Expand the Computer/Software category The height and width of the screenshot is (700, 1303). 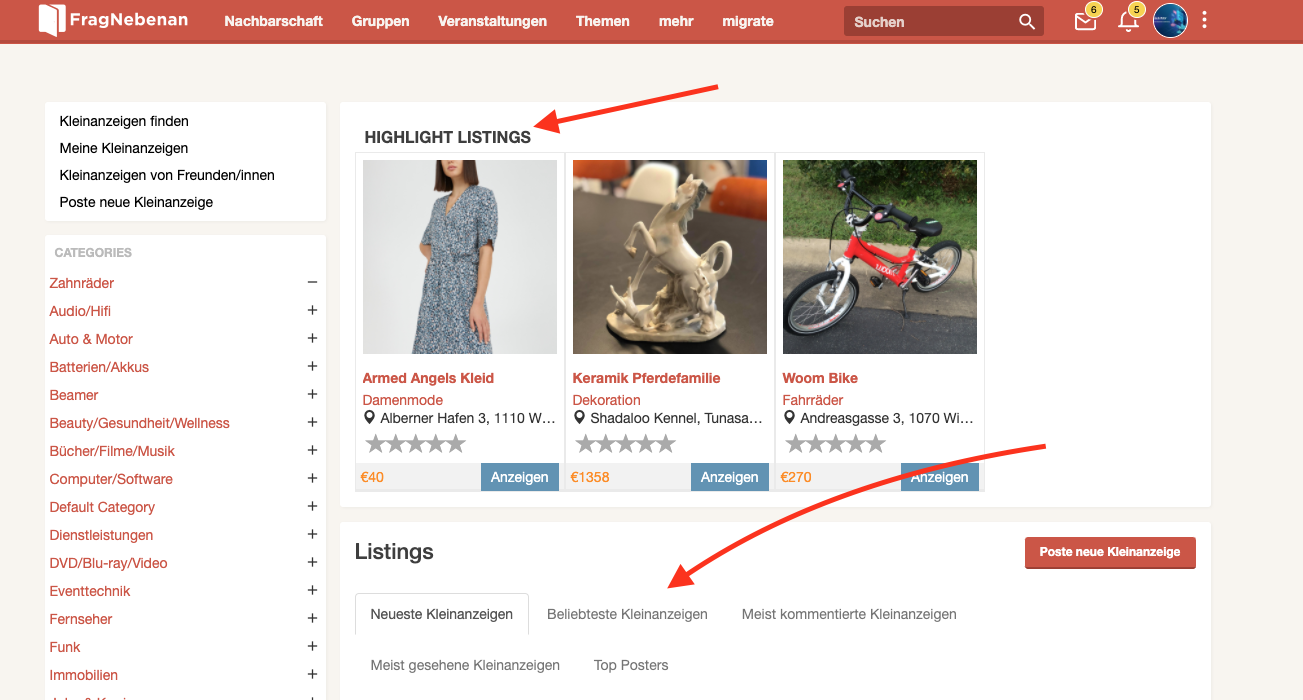pyautogui.click(x=312, y=479)
